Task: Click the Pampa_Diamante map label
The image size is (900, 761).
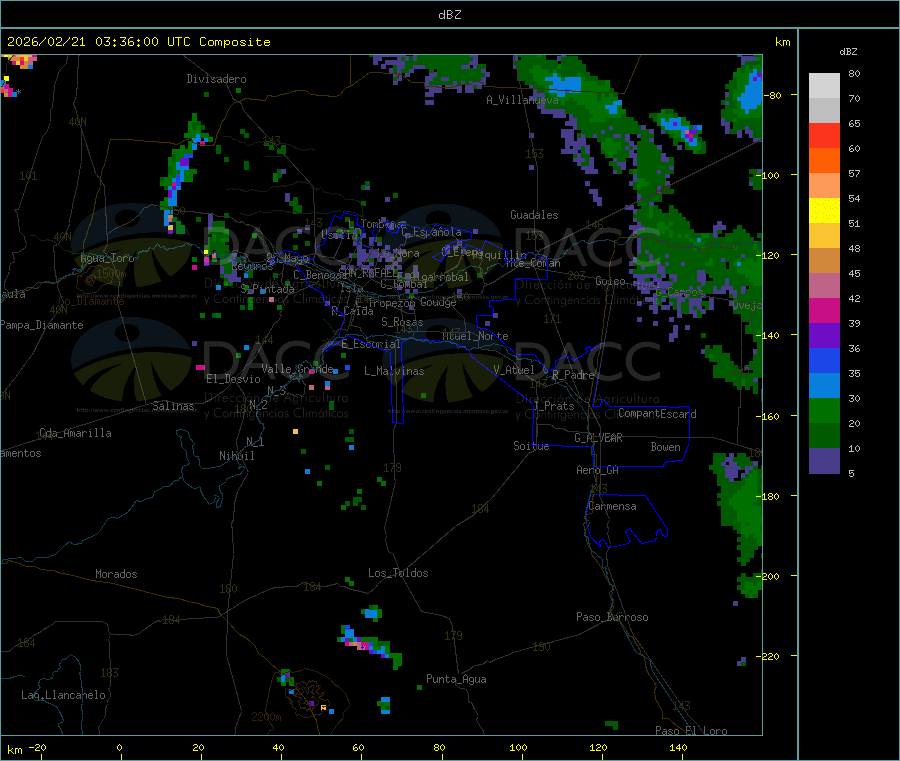Action: tap(41, 325)
